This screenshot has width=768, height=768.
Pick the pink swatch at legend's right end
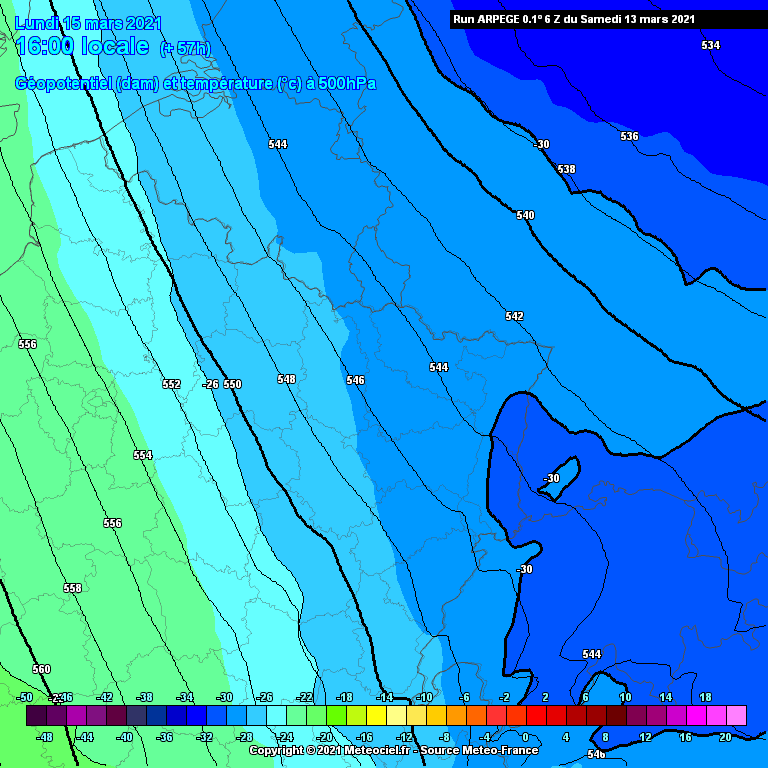pos(736,715)
